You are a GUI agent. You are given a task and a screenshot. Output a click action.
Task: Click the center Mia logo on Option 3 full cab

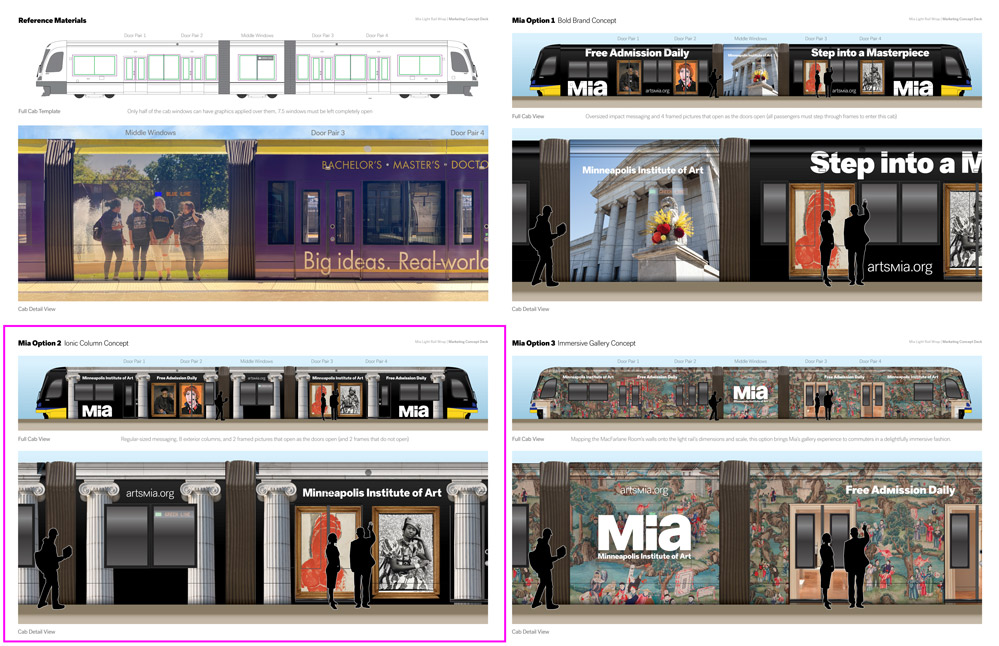[750, 393]
